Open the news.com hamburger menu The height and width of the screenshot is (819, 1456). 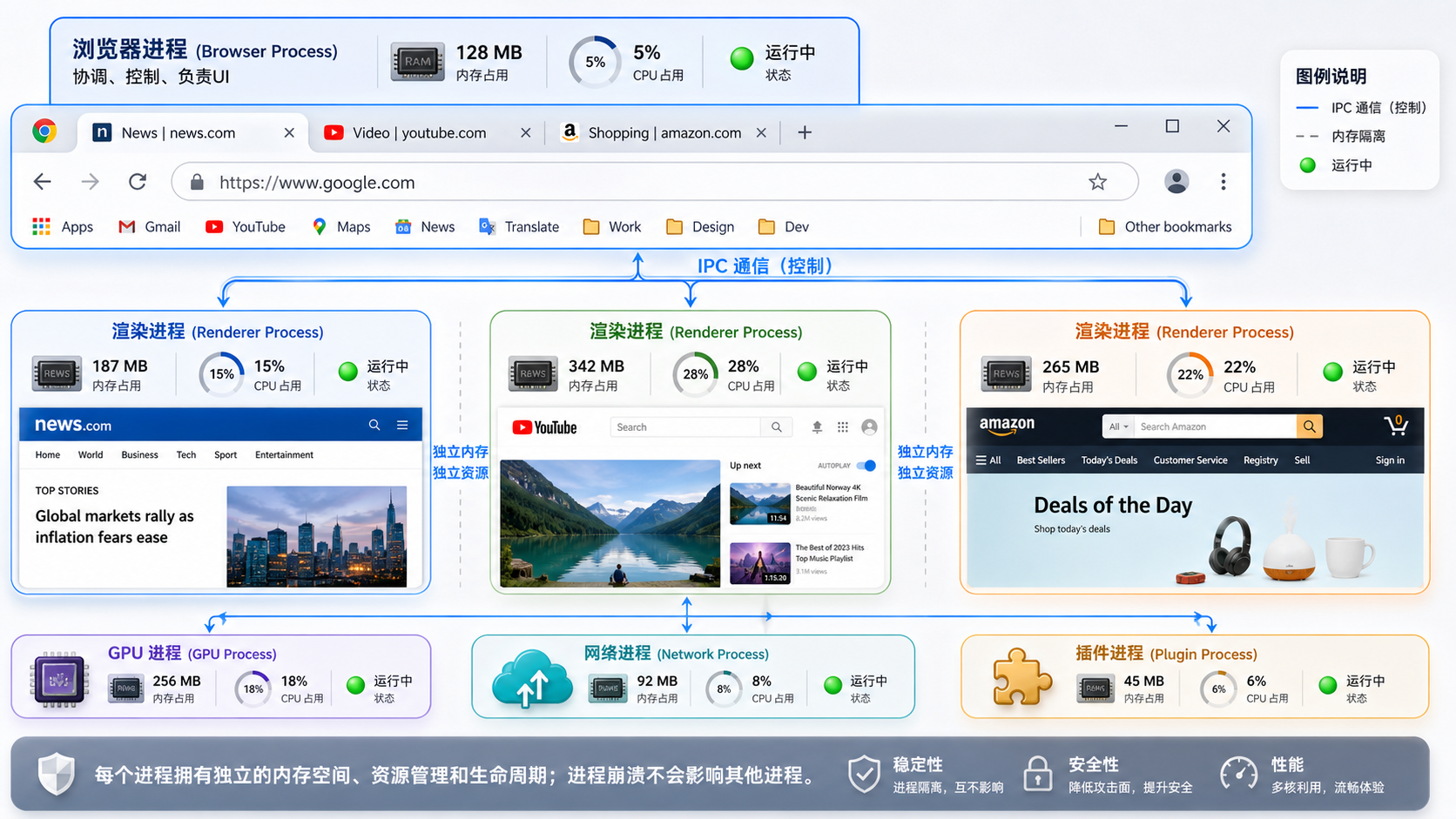pyautogui.click(x=402, y=425)
